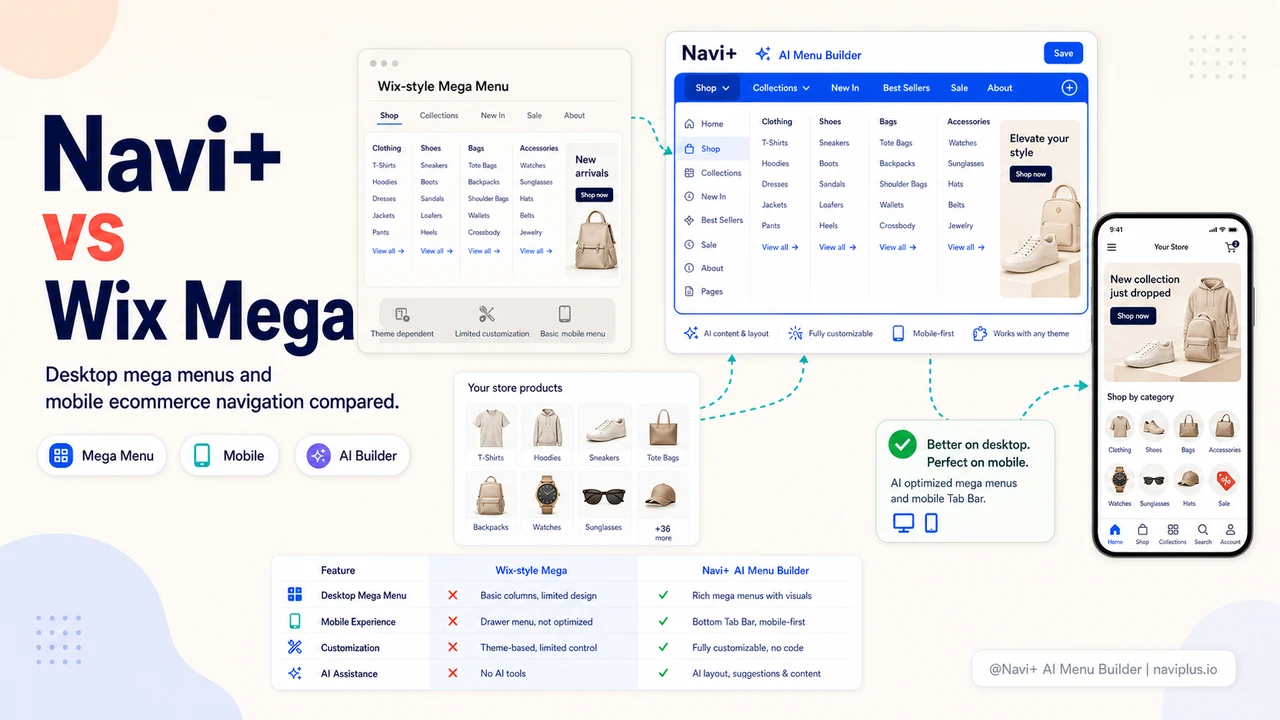Click the Mobile pill button
Image resolution: width=1280 pixels, height=720 pixels.
point(230,455)
